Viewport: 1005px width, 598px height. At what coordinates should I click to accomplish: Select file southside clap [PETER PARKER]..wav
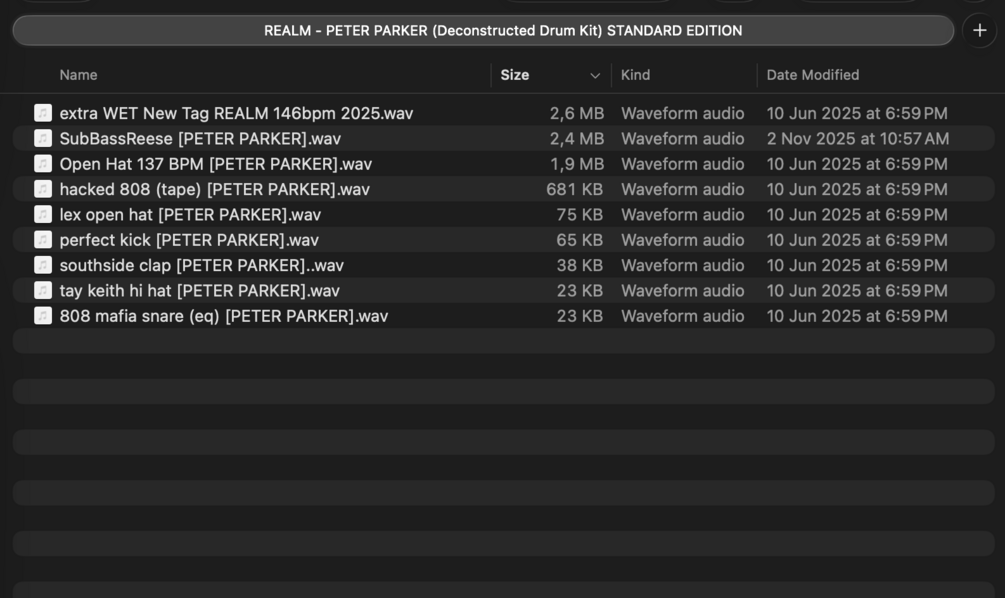tap(202, 265)
